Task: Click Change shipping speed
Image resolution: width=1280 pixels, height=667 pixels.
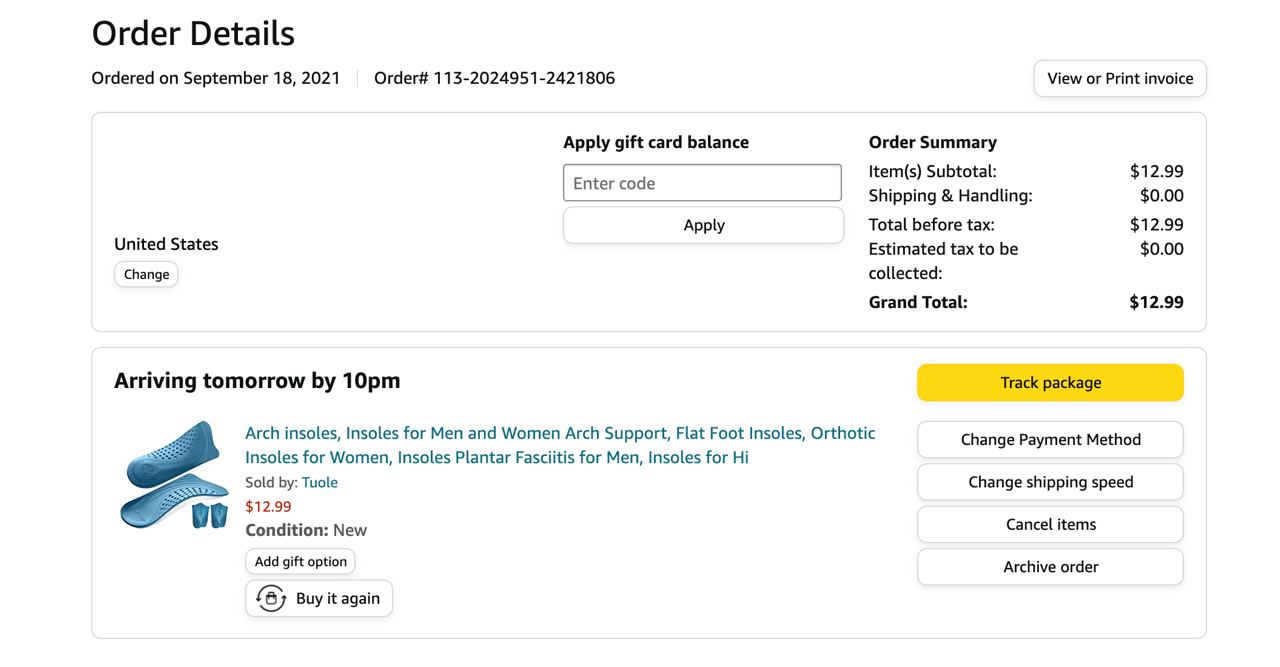Action: (x=1050, y=482)
